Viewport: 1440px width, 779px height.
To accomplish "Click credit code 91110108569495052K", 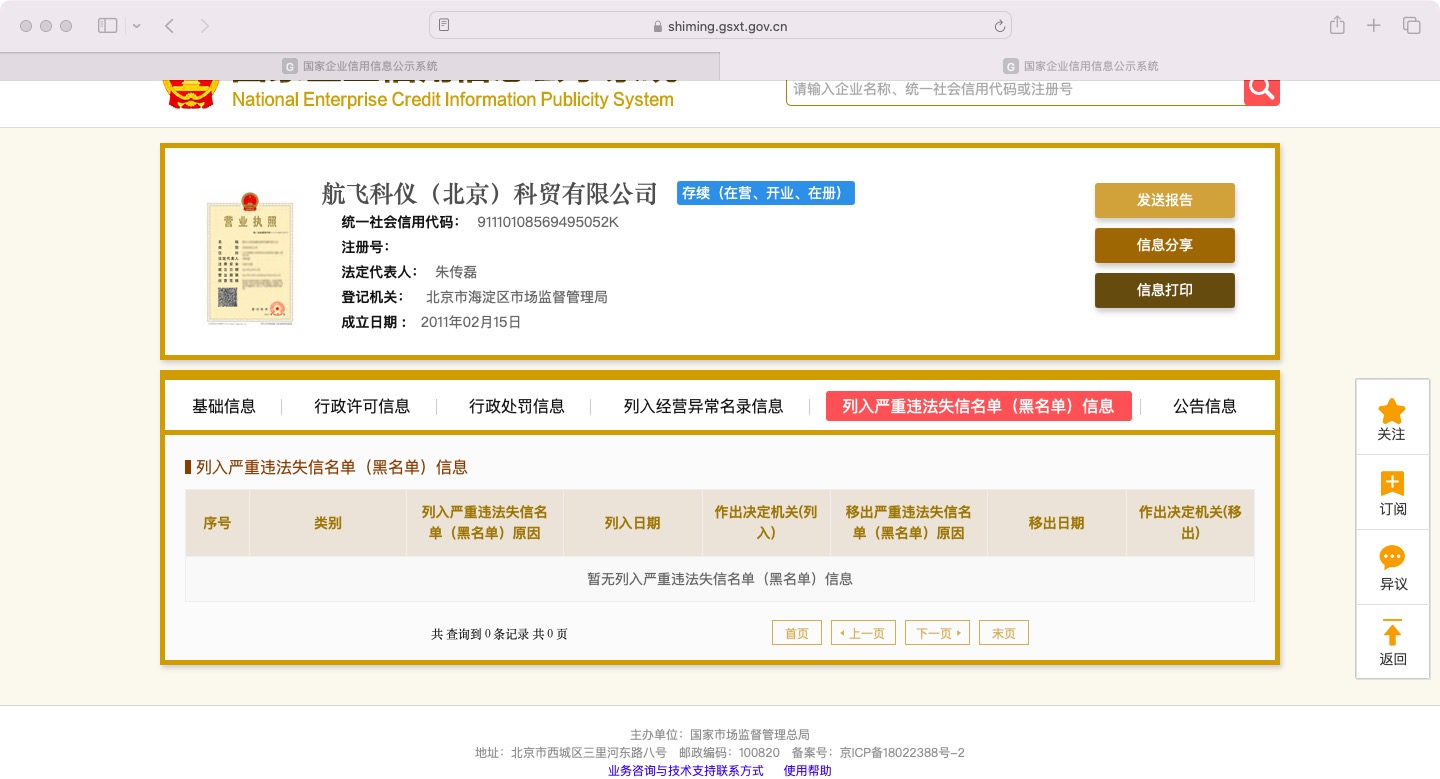I will (x=548, y=222).
